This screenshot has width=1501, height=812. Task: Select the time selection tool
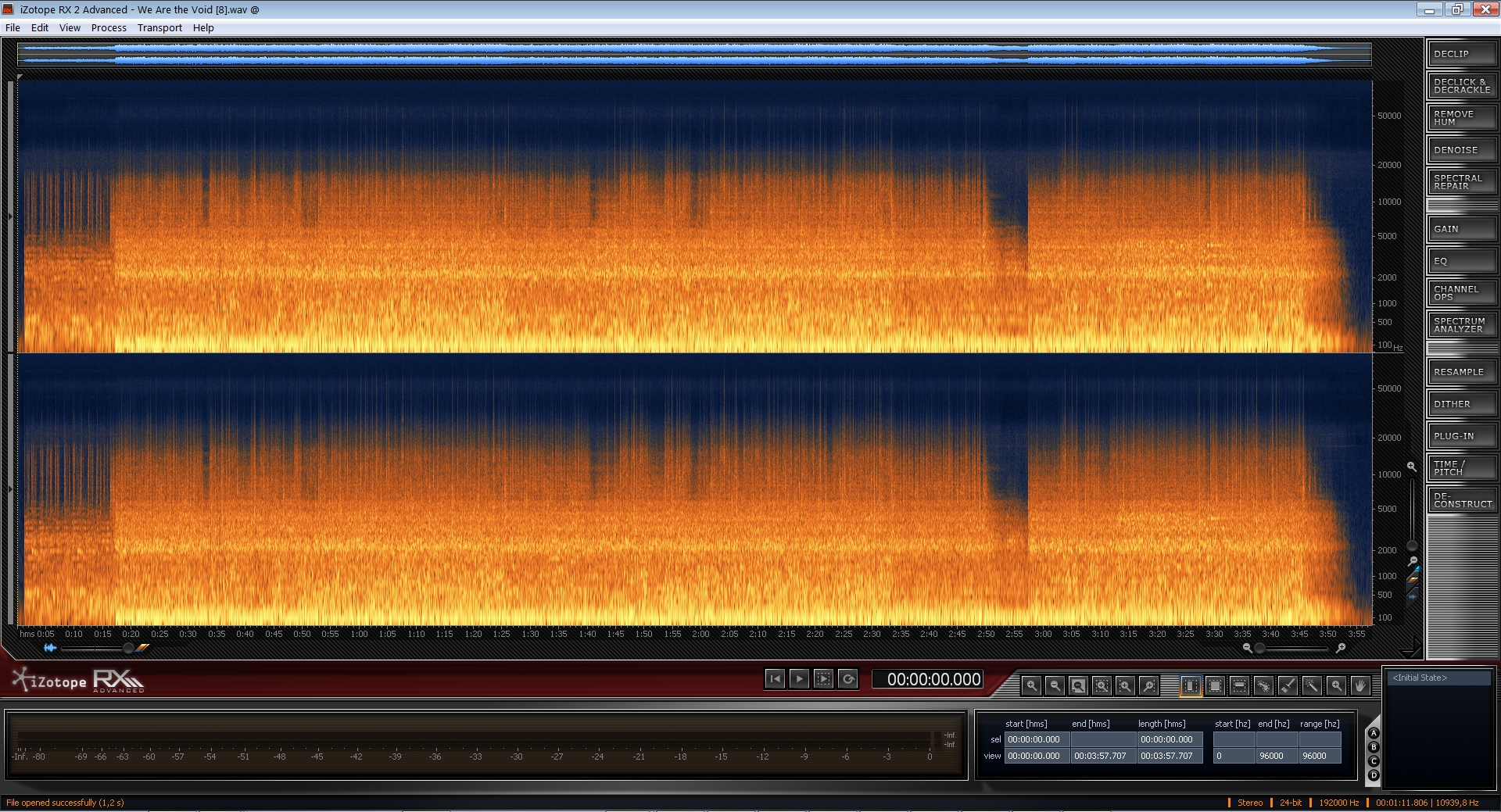(1191, 685)
